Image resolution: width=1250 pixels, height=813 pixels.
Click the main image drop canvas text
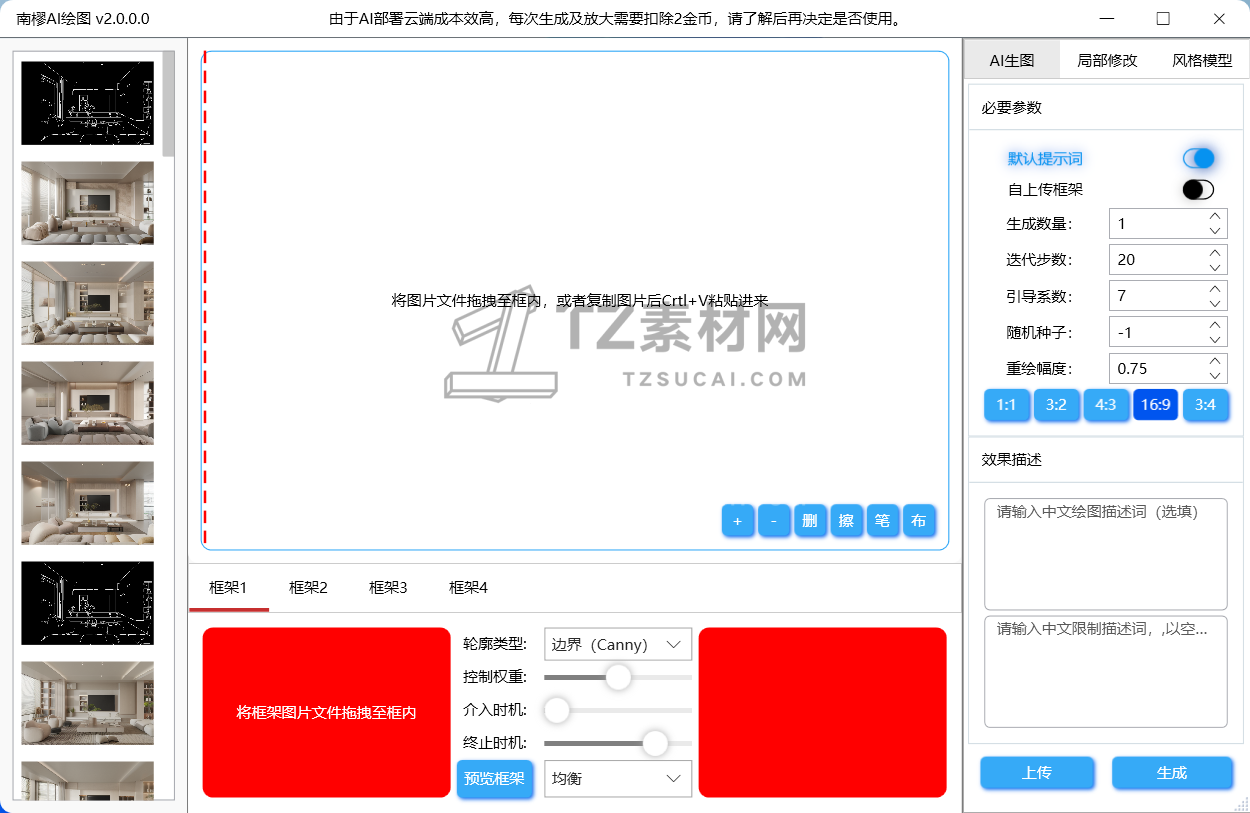(x=580, y=300)
